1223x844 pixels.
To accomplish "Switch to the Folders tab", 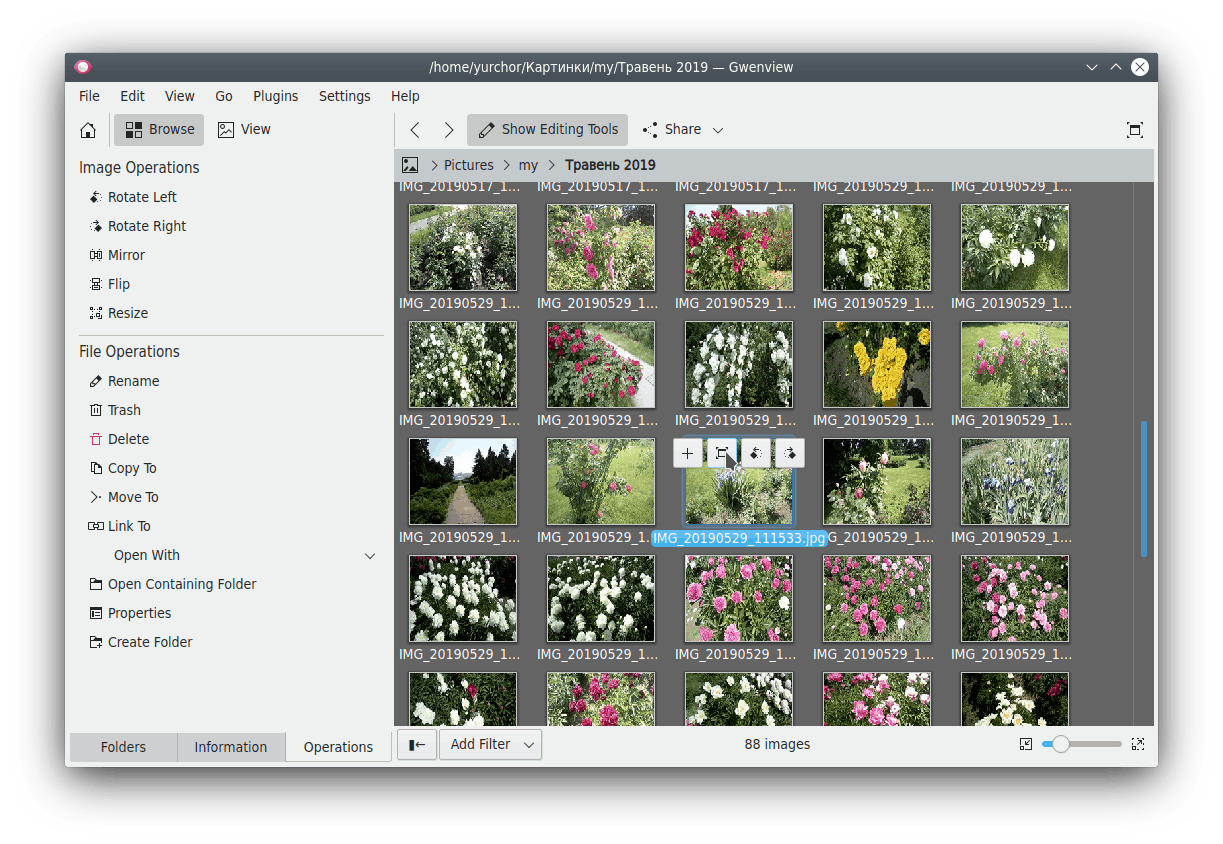I will (x=123, y=747).
